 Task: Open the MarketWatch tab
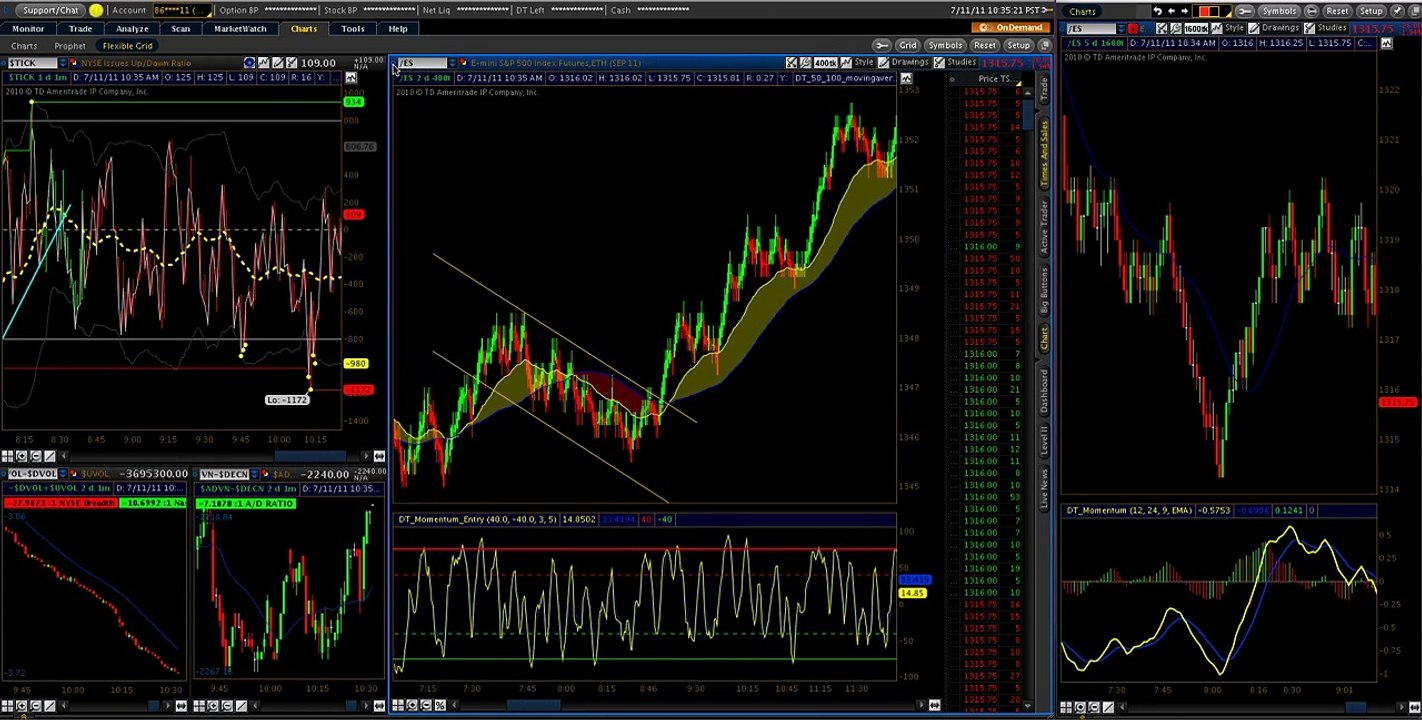[240, 29]
